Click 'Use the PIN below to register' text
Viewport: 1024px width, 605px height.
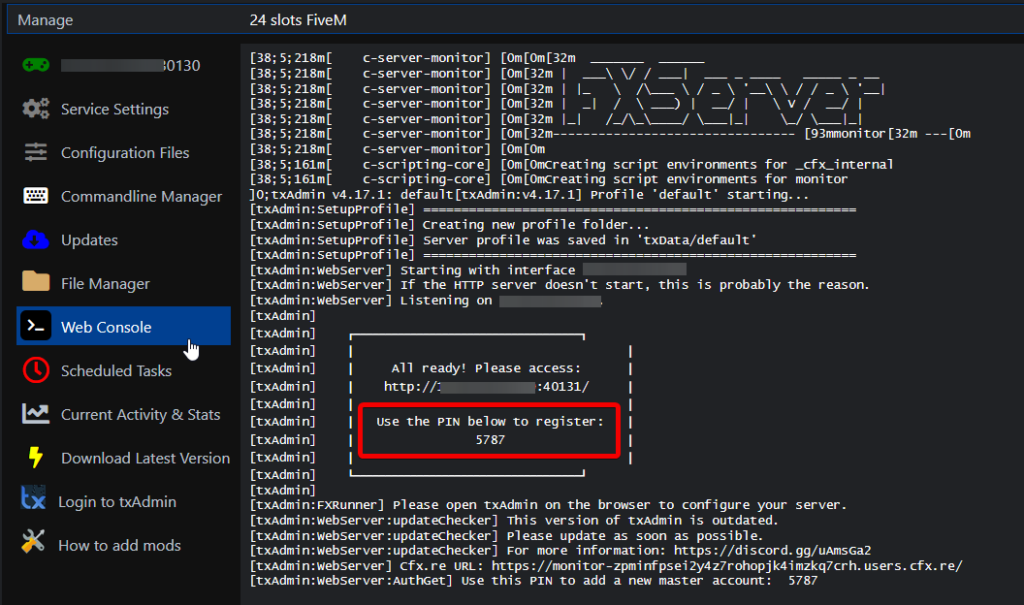490,422
